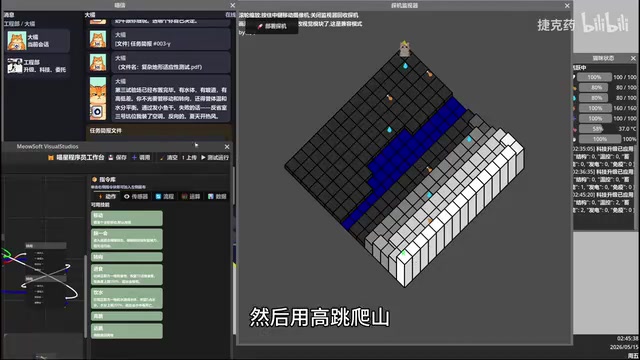The image size is (640, 360).
Task: Click the 工程部 / 大橘 breadcrumb
Action: tap(20, 24)
